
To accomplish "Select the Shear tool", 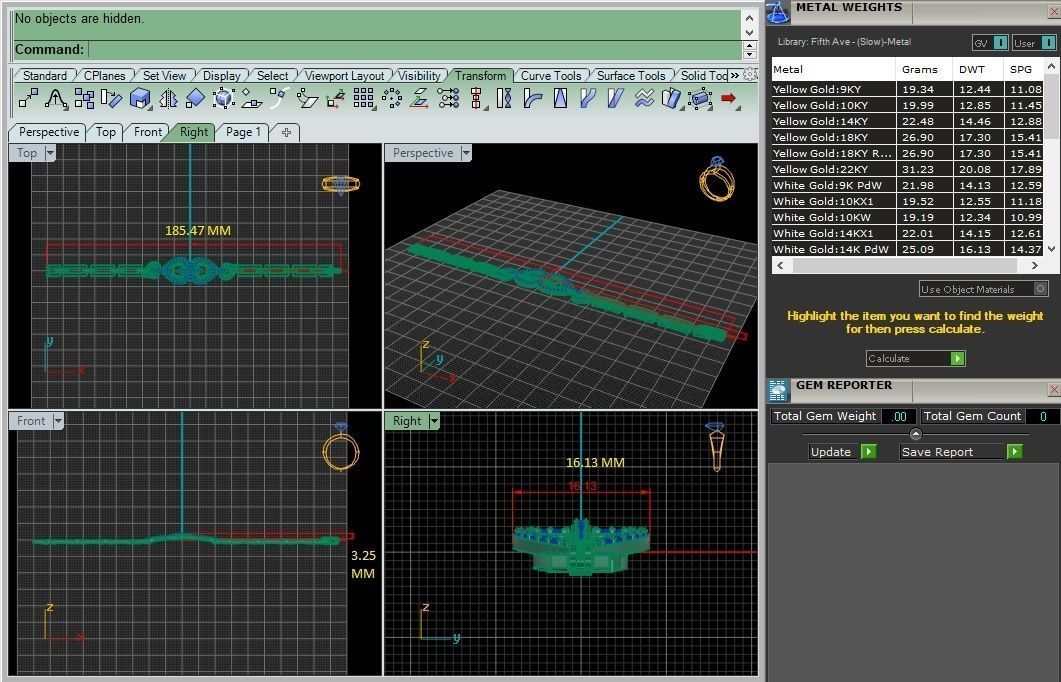I will click(615, 99).
